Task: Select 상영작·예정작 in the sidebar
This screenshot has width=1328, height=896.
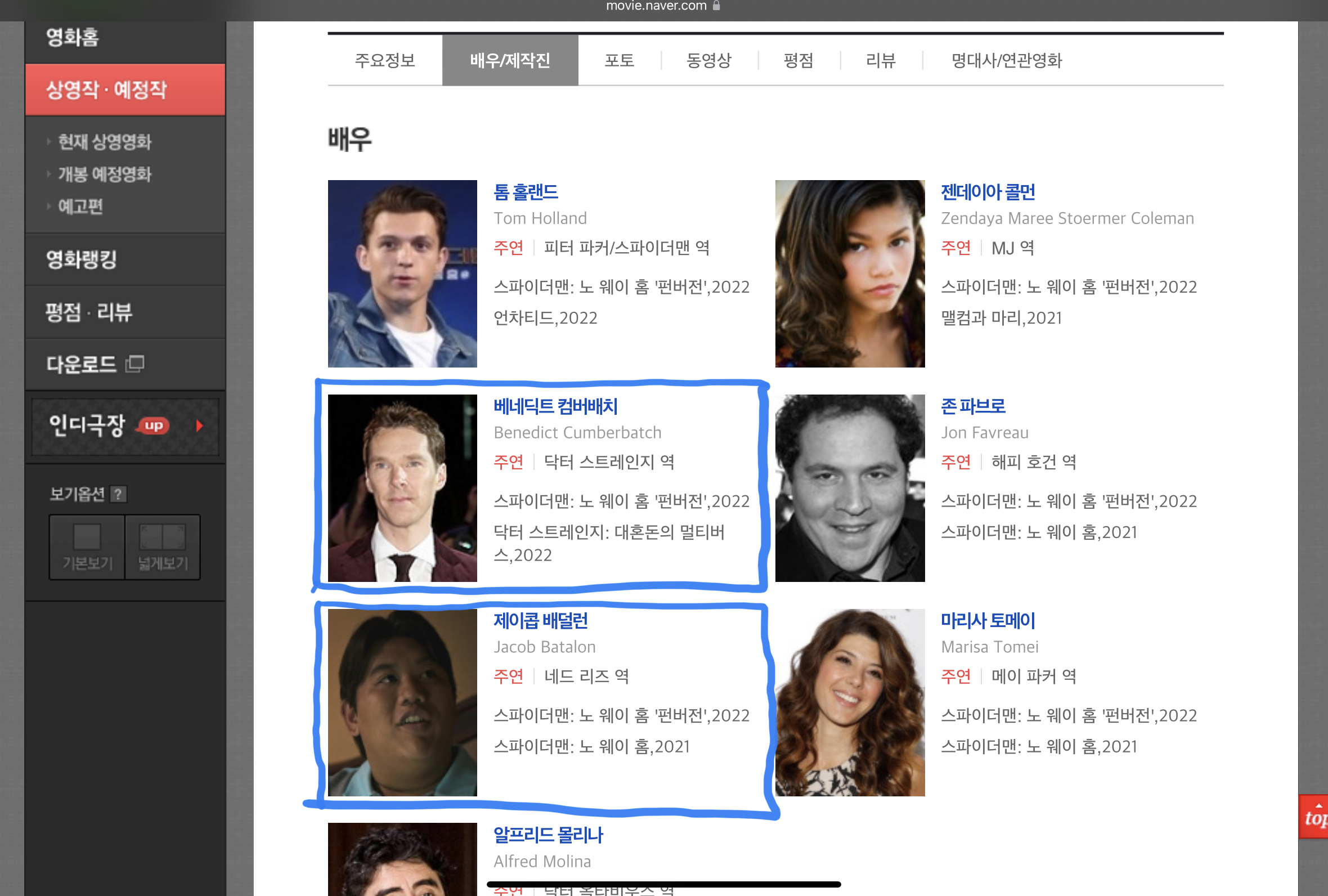Action: [x=125, y=89]
